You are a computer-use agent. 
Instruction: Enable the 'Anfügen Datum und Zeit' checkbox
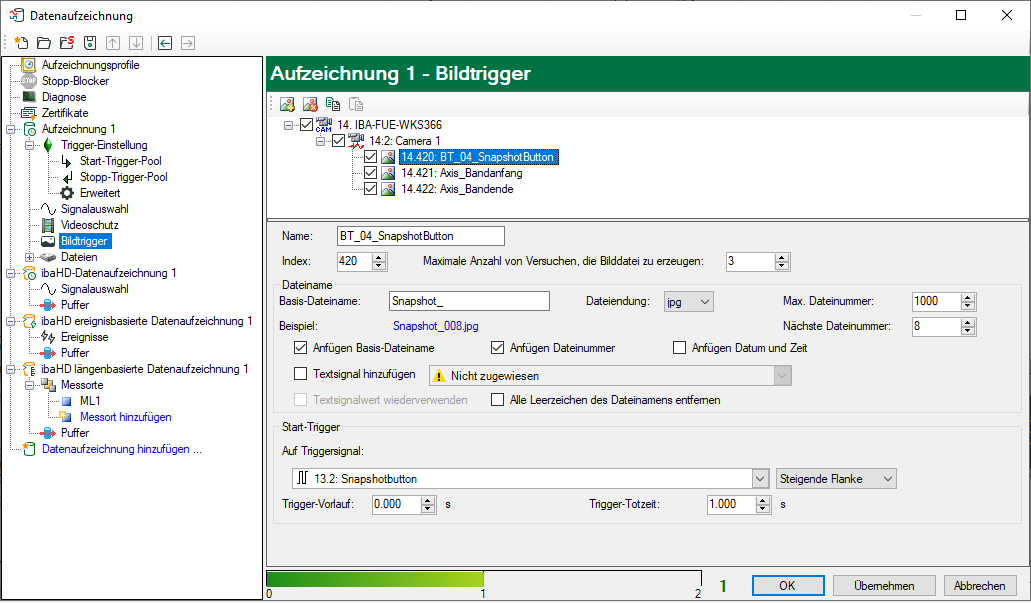(x=680, y=348)
